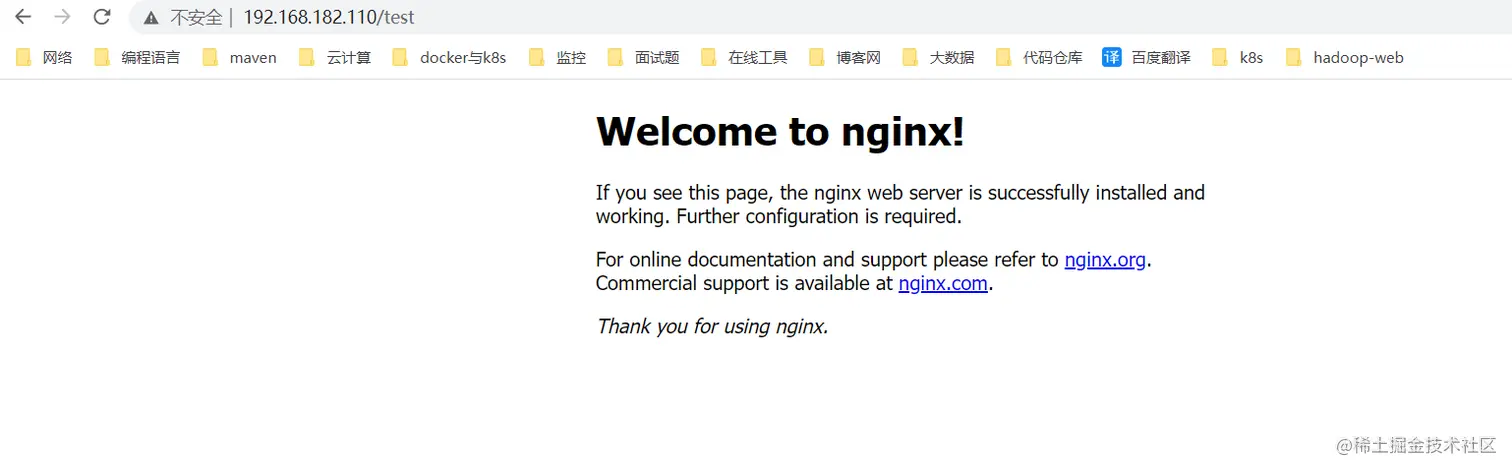Click the 不安全 security label

[x=196, y=18]
